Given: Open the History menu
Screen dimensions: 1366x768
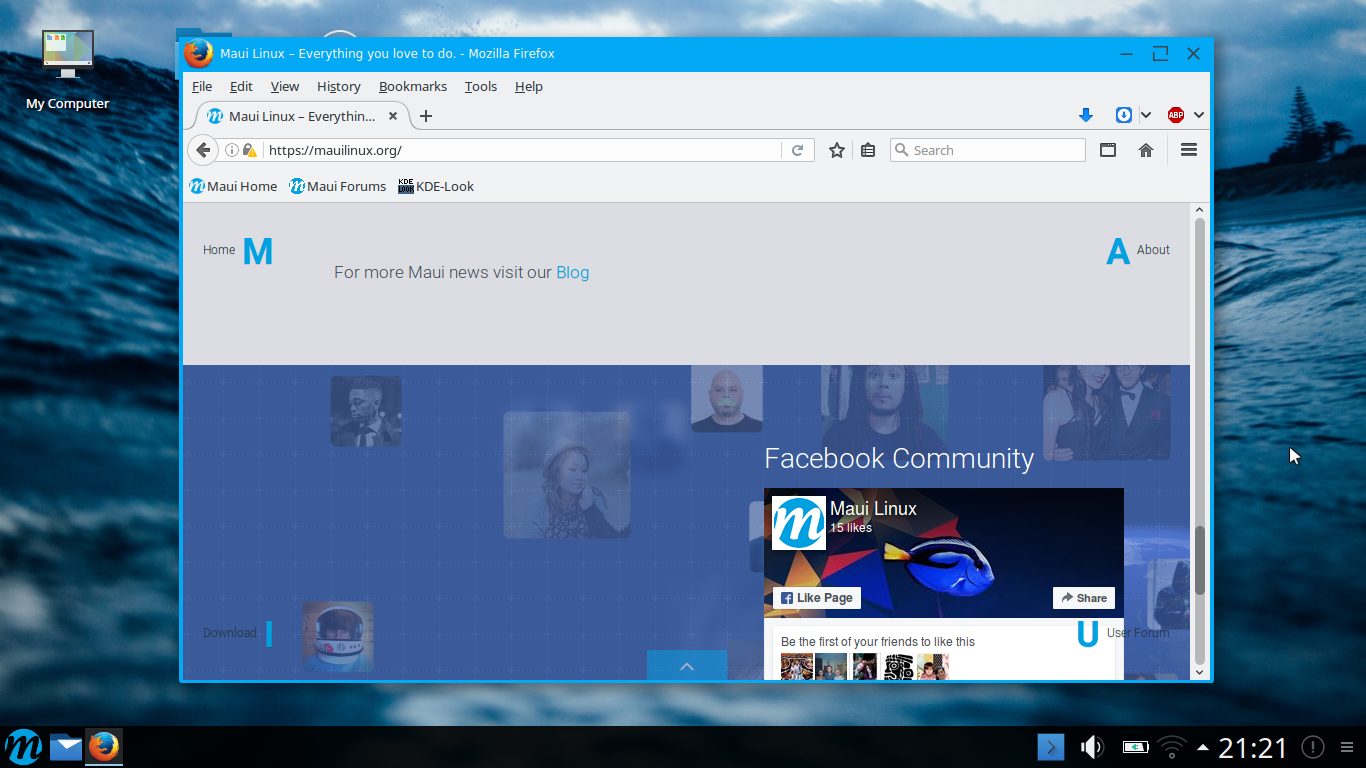Looking at the screenshot, I should tap(339, 87).
